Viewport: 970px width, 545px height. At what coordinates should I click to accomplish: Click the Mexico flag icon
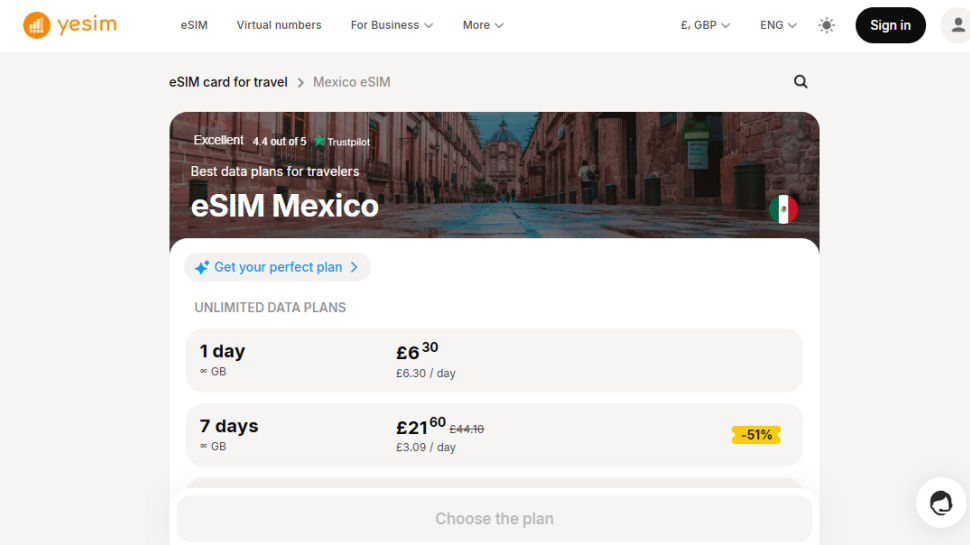[784, 209]
